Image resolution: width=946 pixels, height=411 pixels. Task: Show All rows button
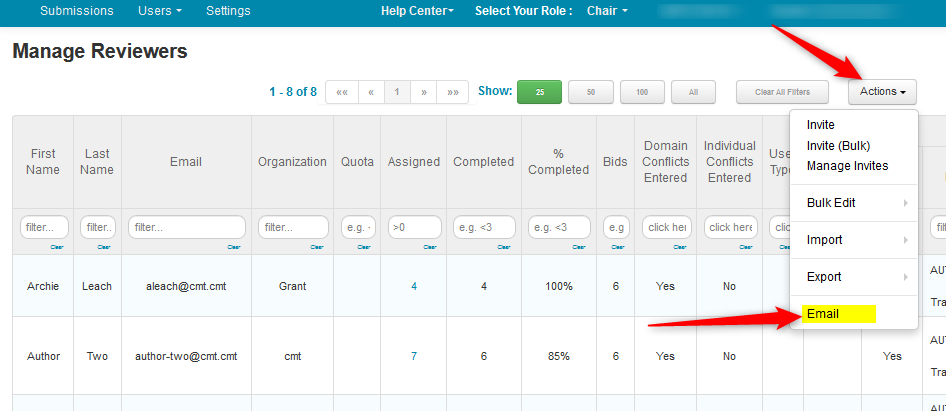(x=693, y=92)
